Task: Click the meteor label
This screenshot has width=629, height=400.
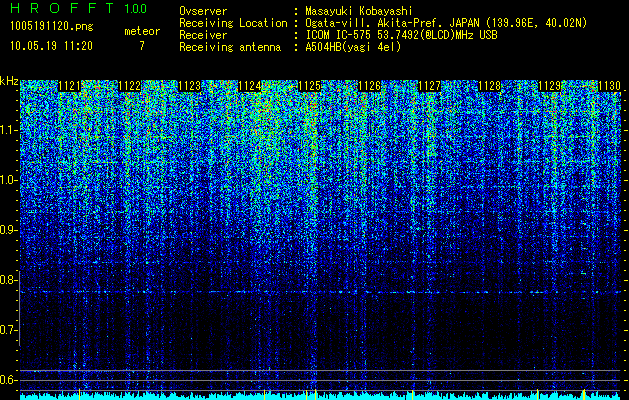Action: pyautogui.click(x=142, y=31)
